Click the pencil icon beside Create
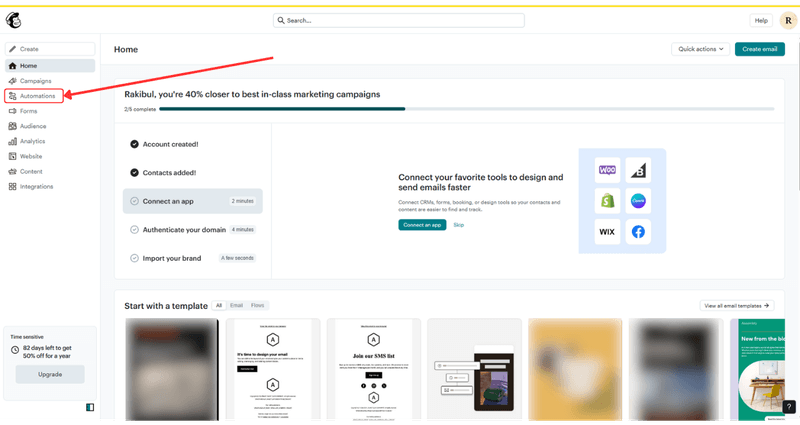This screenshot has width=800, height=425. coord(13,49)
